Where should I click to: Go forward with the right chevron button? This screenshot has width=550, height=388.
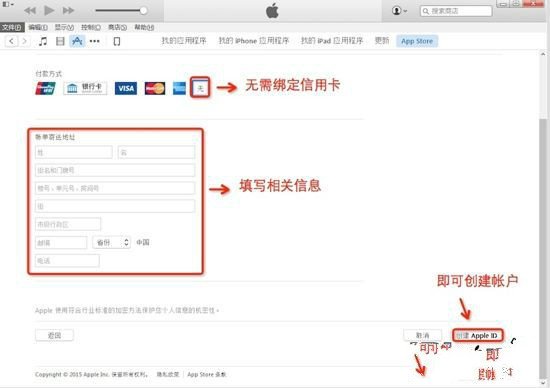tap(24, 41)
